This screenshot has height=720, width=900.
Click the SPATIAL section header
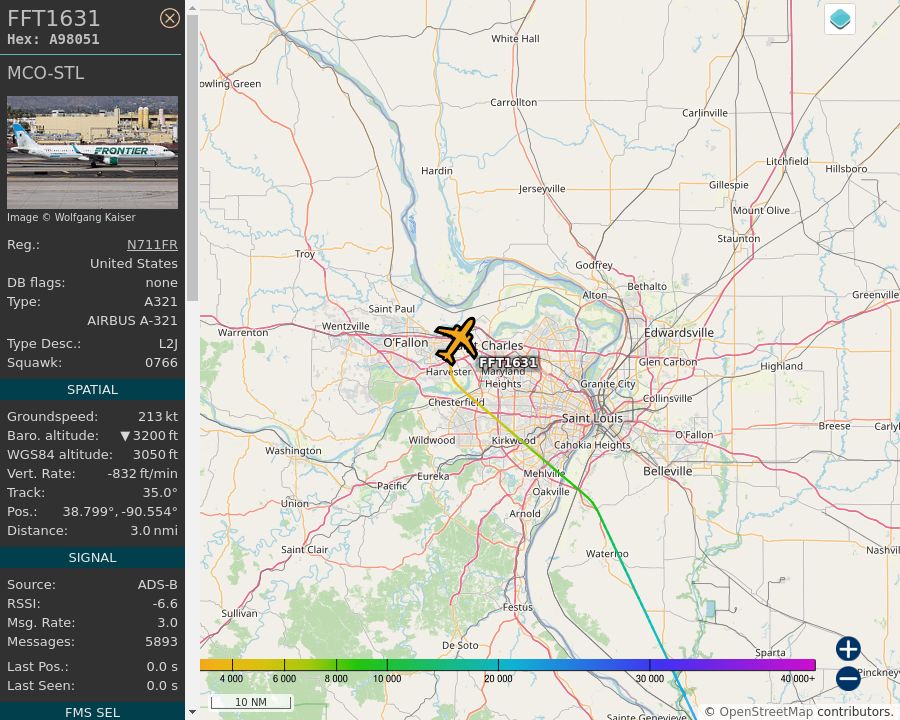92,389
